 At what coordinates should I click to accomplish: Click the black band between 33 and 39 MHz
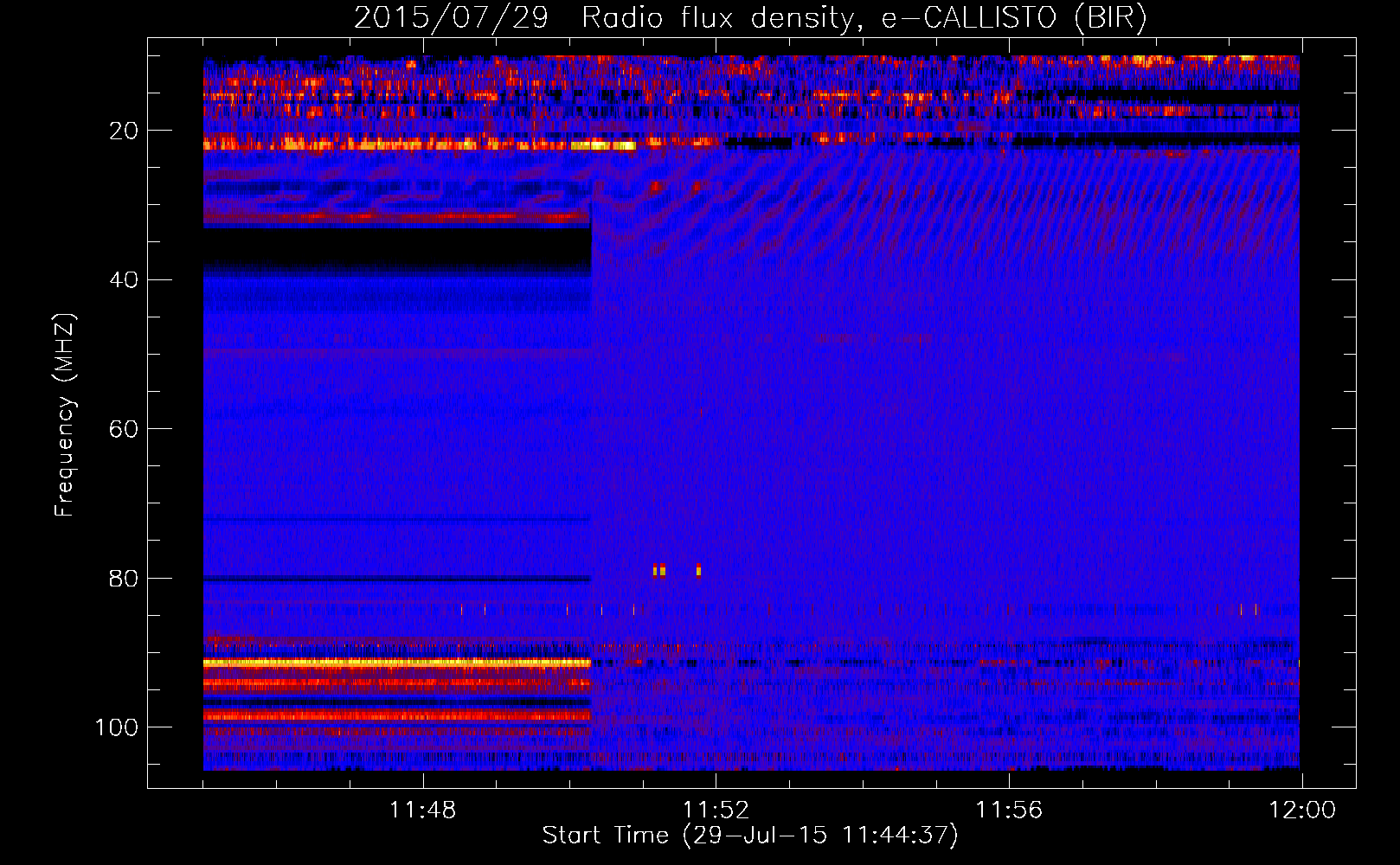coord(397,247)
